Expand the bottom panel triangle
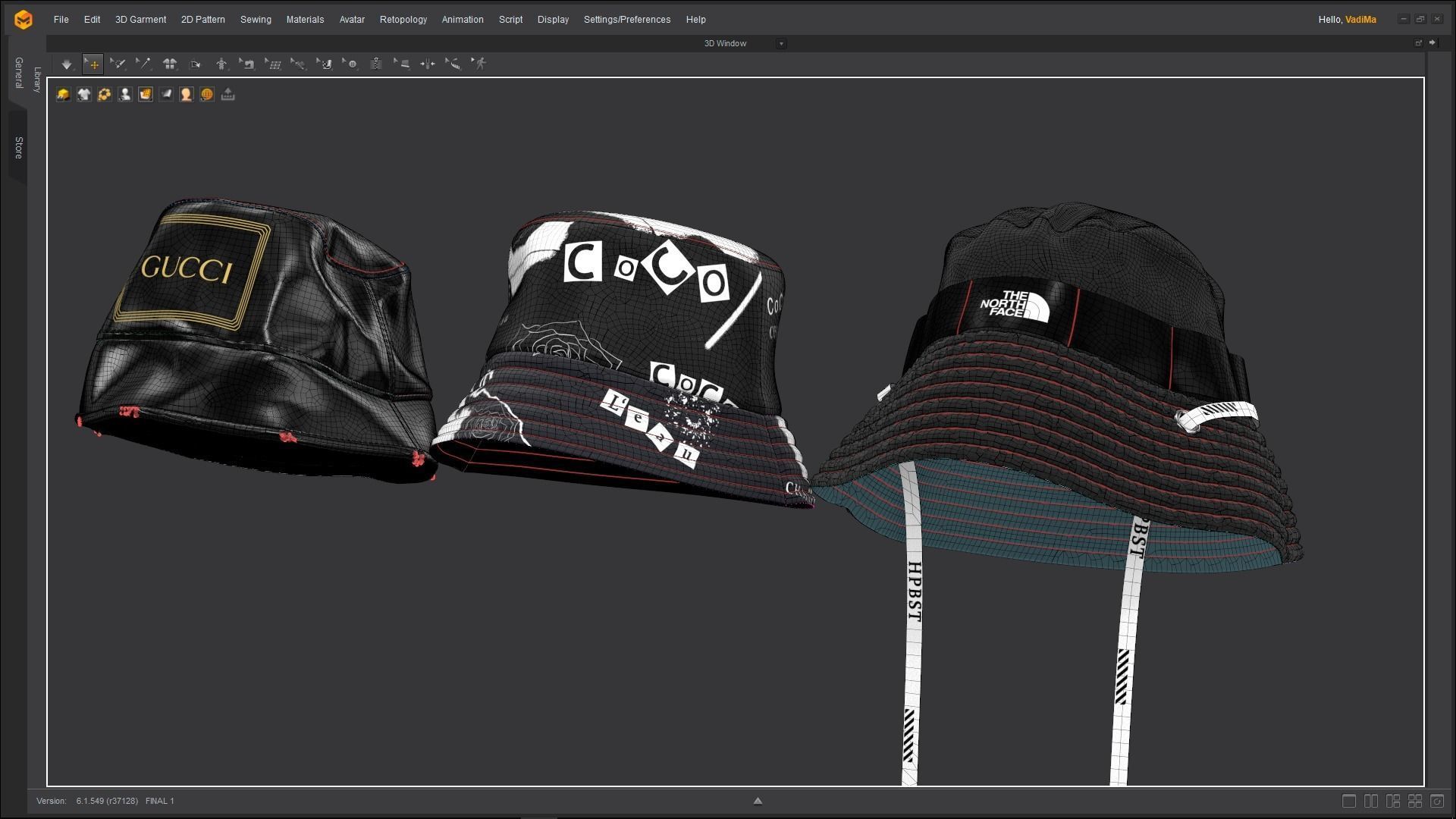Viewport: 1456px width, 819px height. (757, 801)
